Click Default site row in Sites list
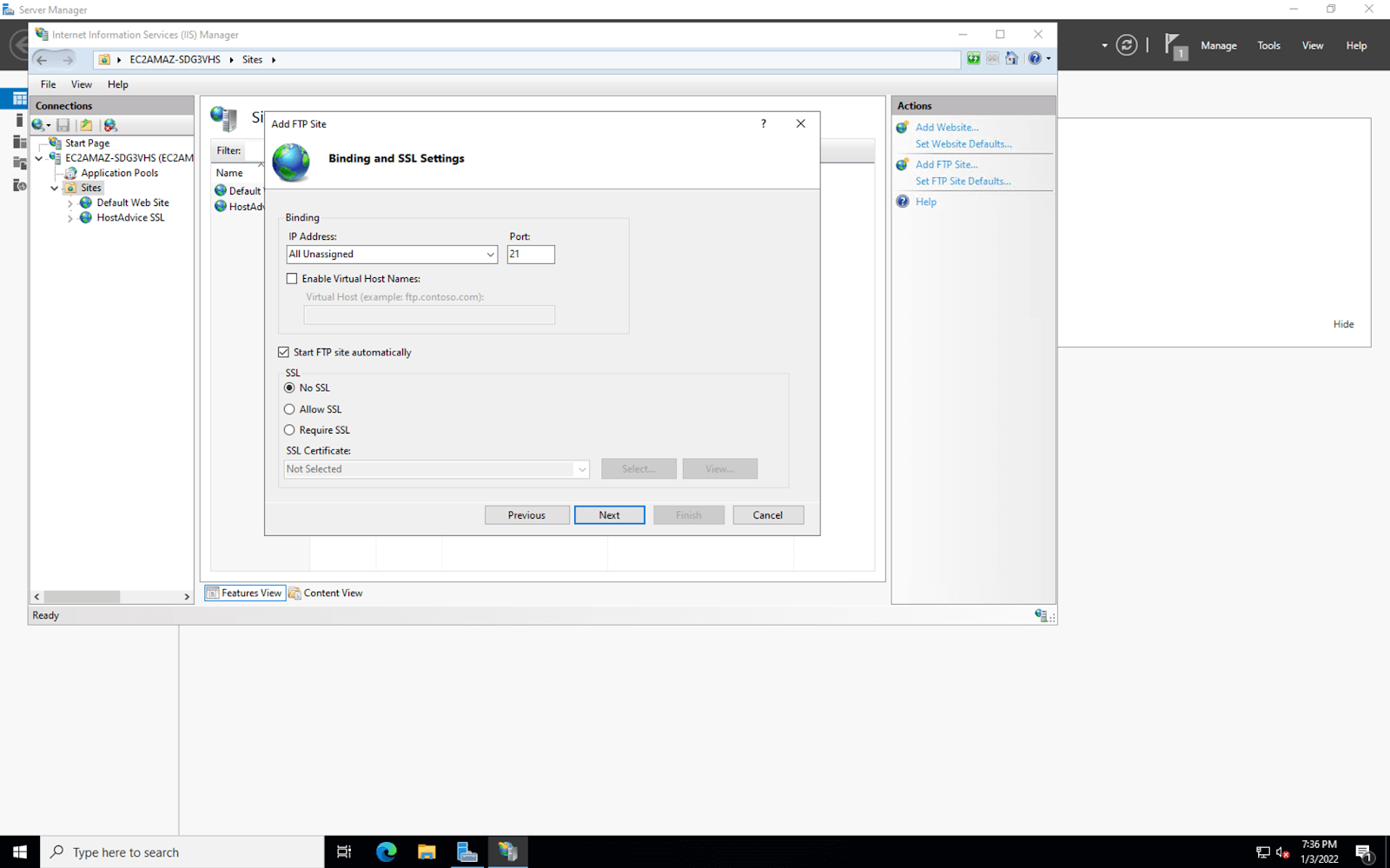The width and height of the screenshot is (1390, 868). click(x=239, y=190)
